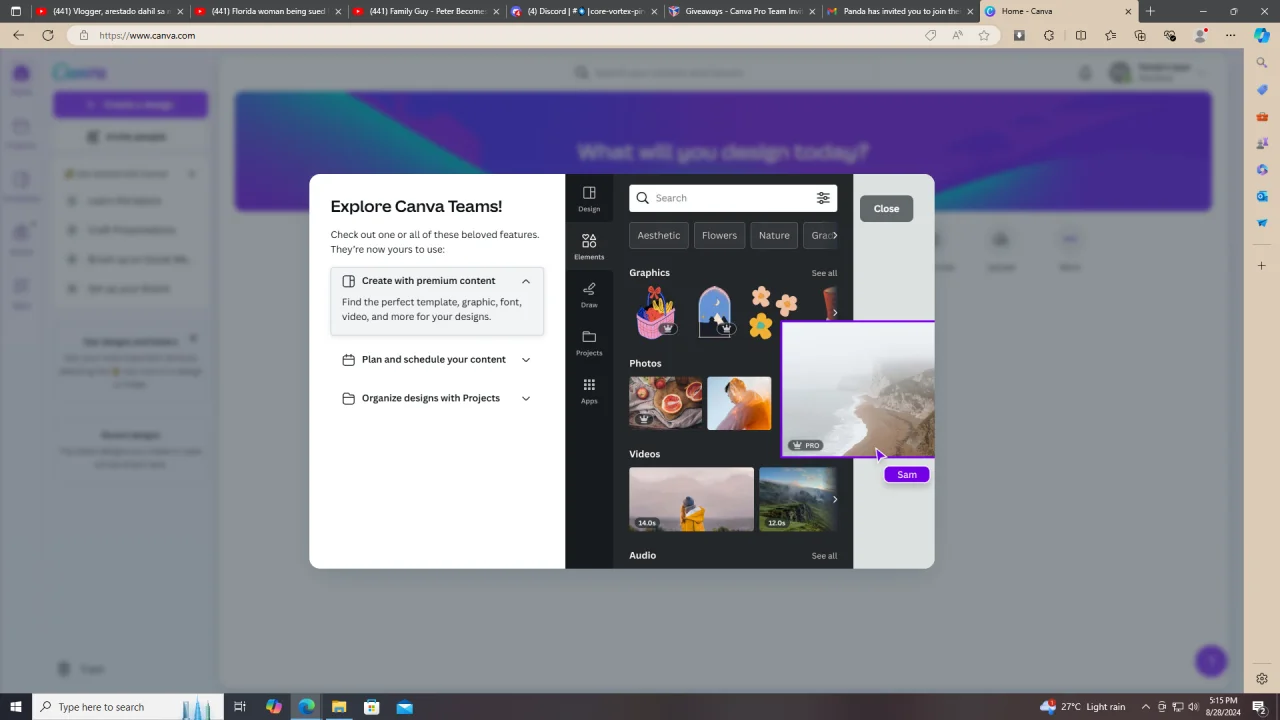Viewport: 1280px width, 720px height.
Task: Open the 12.0s landscape video thumbnail
Action: click(797, 499)
